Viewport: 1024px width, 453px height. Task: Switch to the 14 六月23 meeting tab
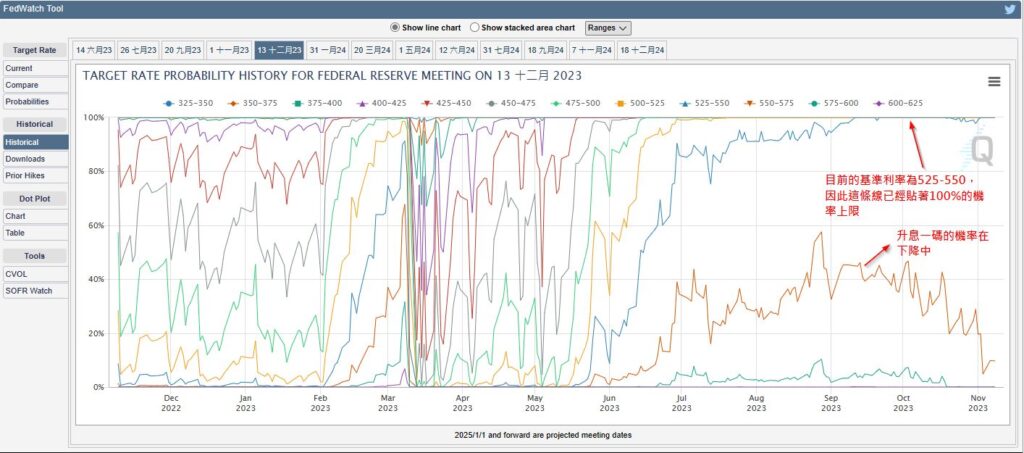pyautogui.click(x=94, y=50)
